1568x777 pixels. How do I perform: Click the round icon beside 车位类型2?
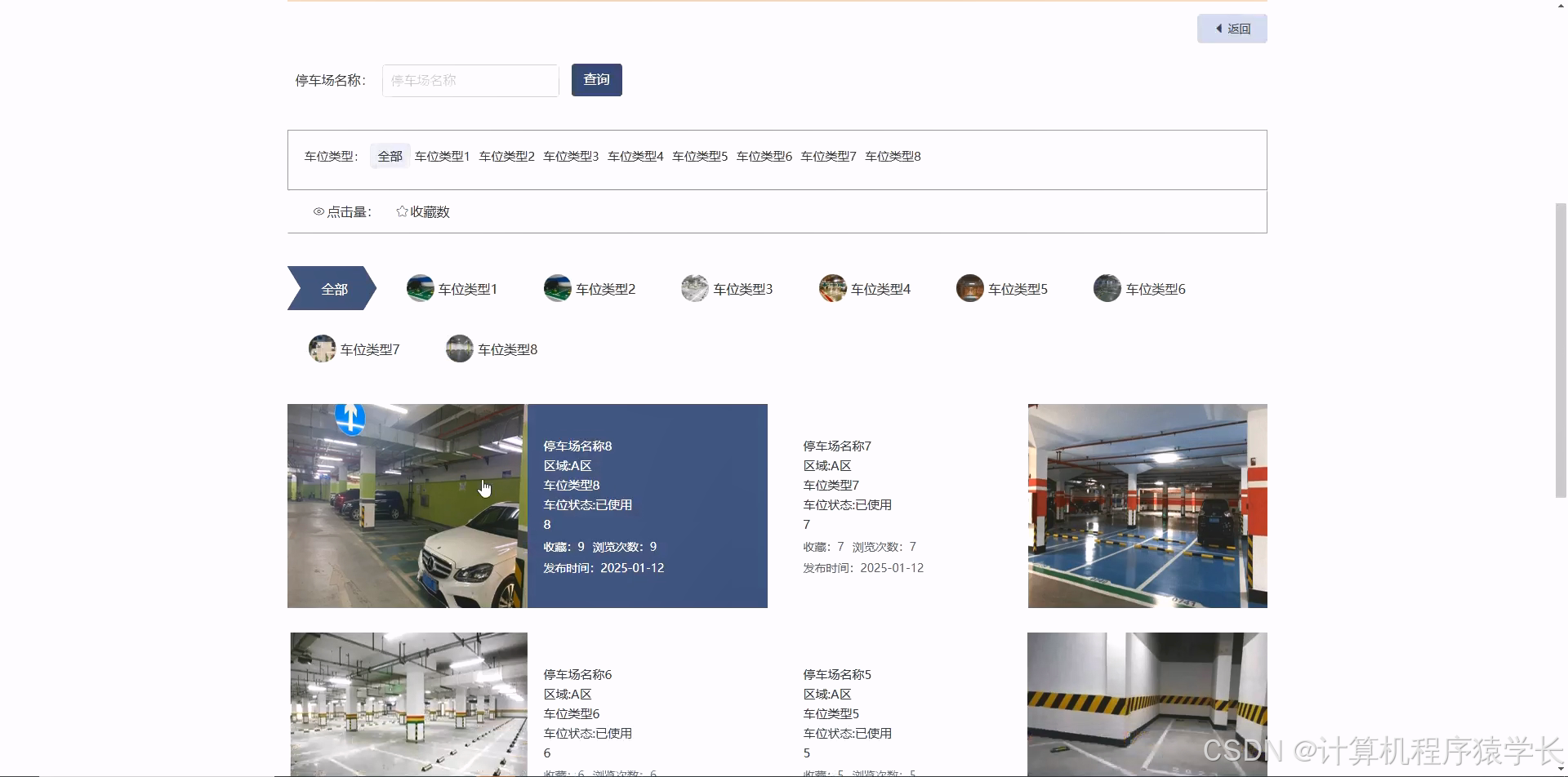pos(557,288)
